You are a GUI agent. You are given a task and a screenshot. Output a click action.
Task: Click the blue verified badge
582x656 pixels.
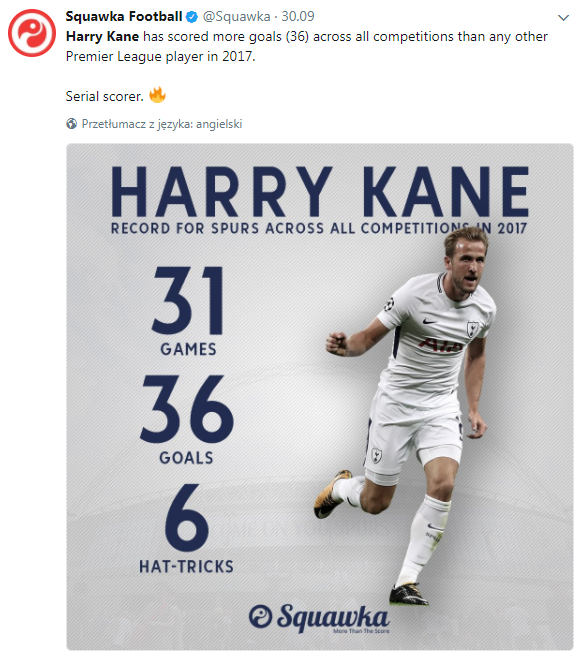(x=192, y=17)
